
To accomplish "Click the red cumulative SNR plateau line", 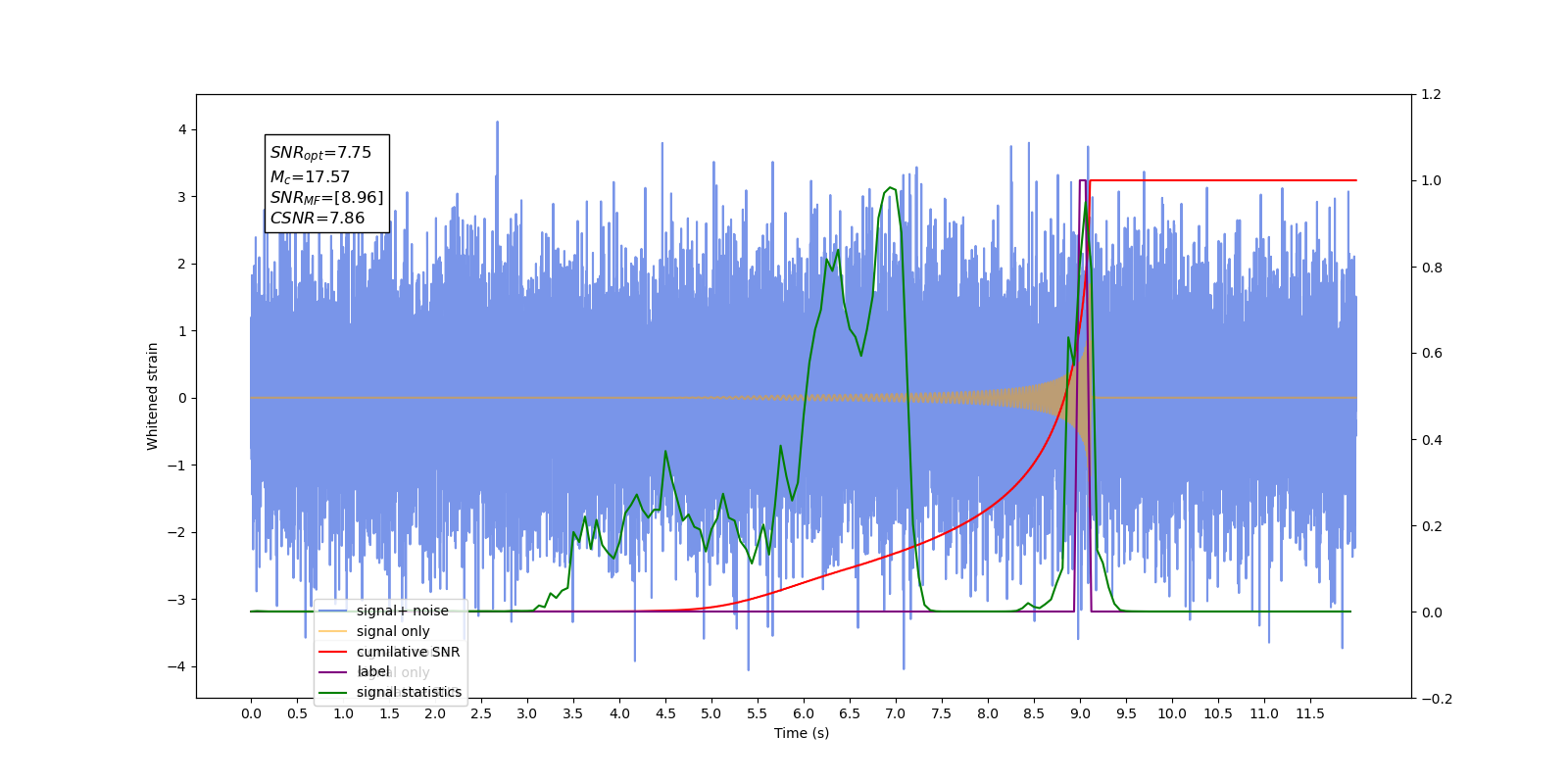I will 1223,180.
